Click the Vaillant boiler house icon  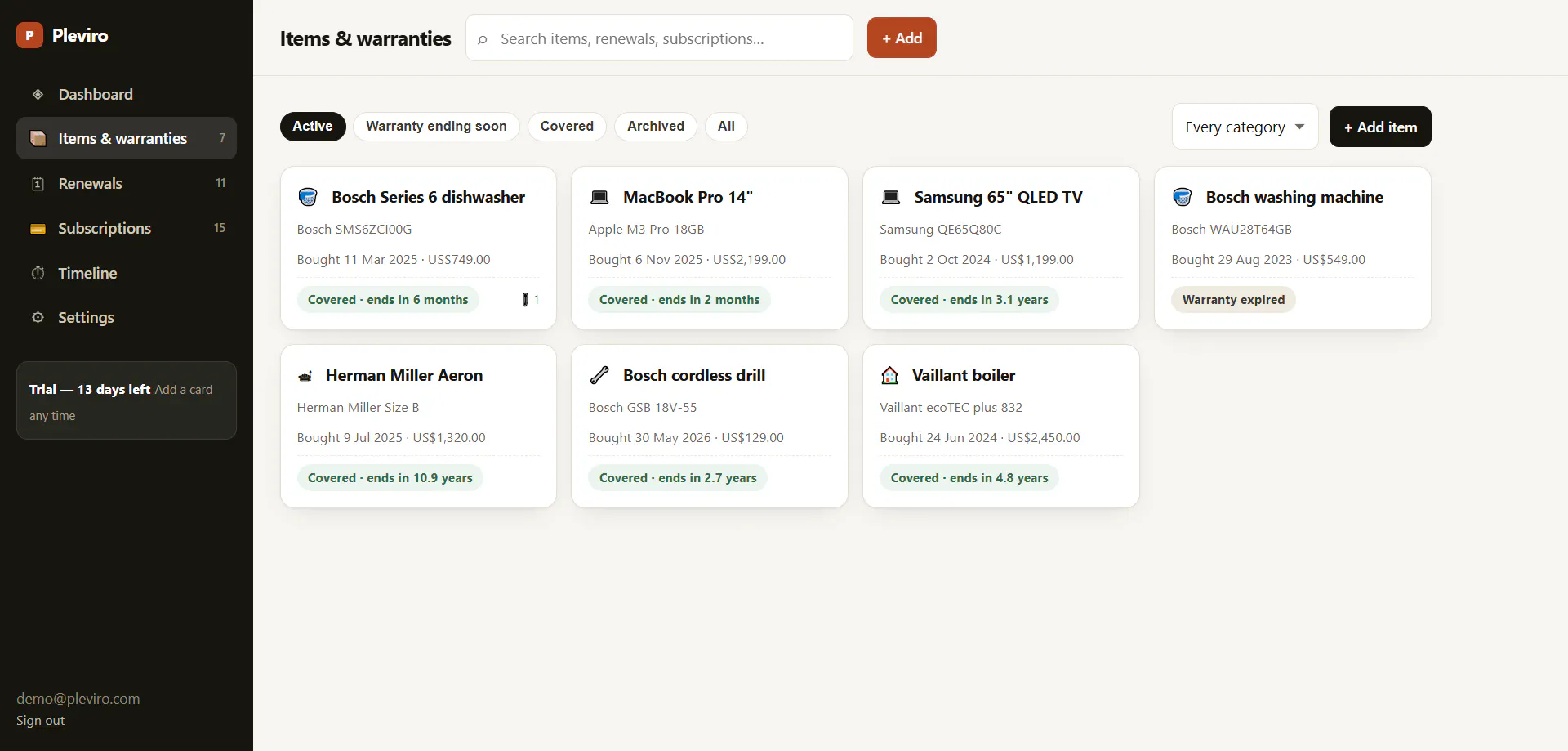(890, 375)
